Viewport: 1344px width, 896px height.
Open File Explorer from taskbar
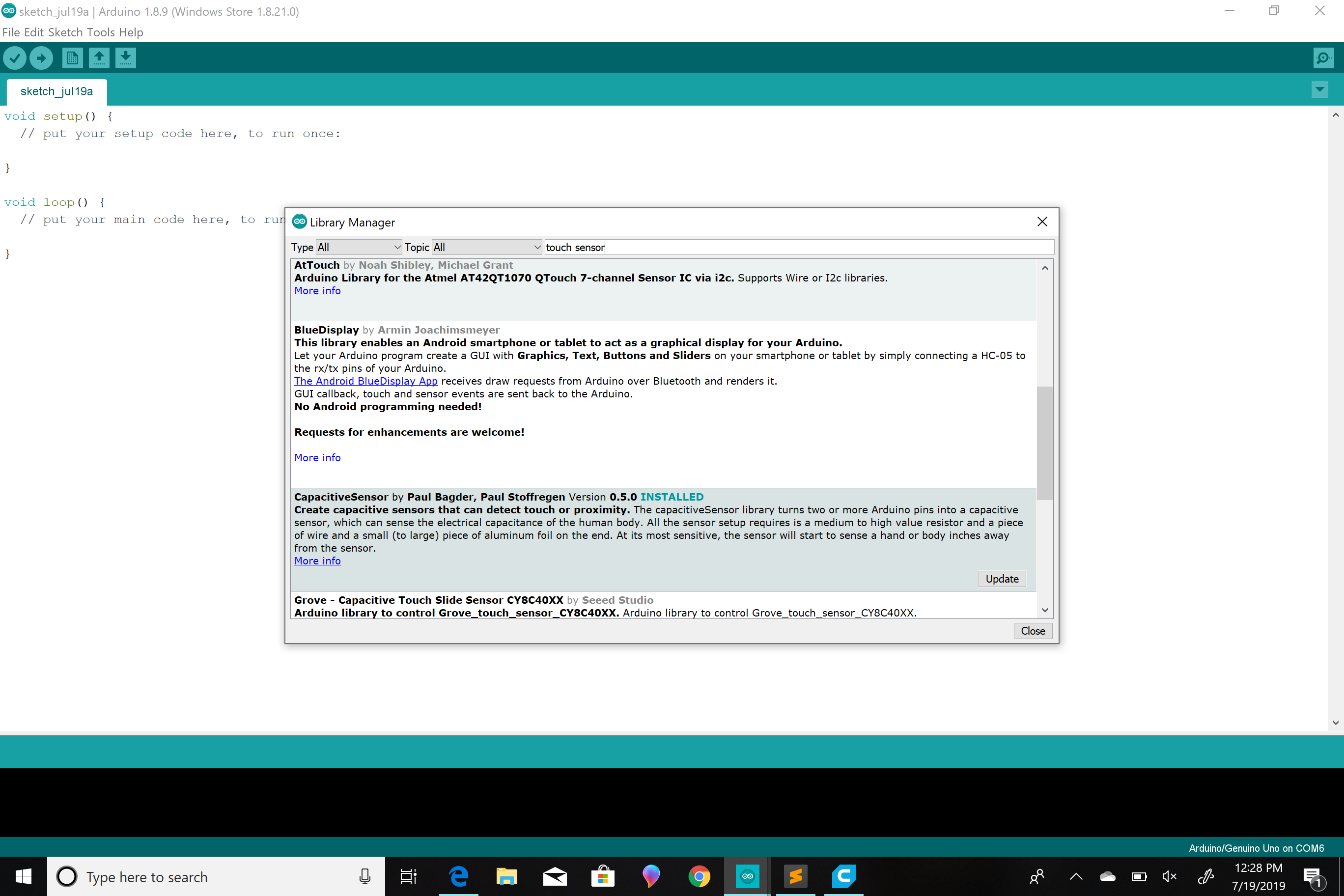pyautogui.click(x=506, y=876)
